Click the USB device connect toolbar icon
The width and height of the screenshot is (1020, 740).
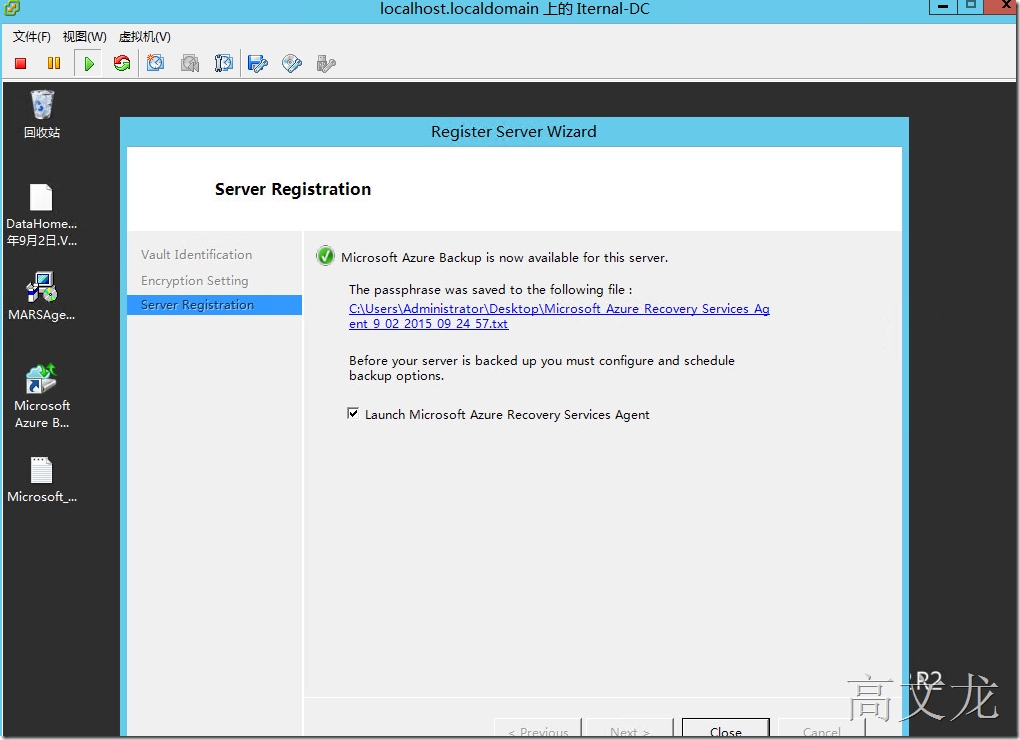(326, 63)
